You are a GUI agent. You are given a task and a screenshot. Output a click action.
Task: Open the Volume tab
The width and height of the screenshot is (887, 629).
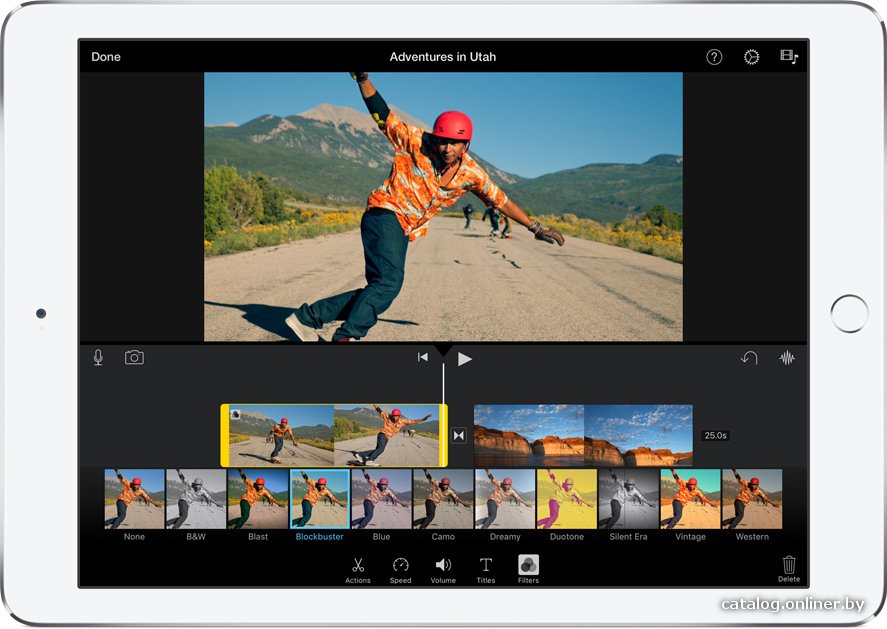(x=443, y=570)
